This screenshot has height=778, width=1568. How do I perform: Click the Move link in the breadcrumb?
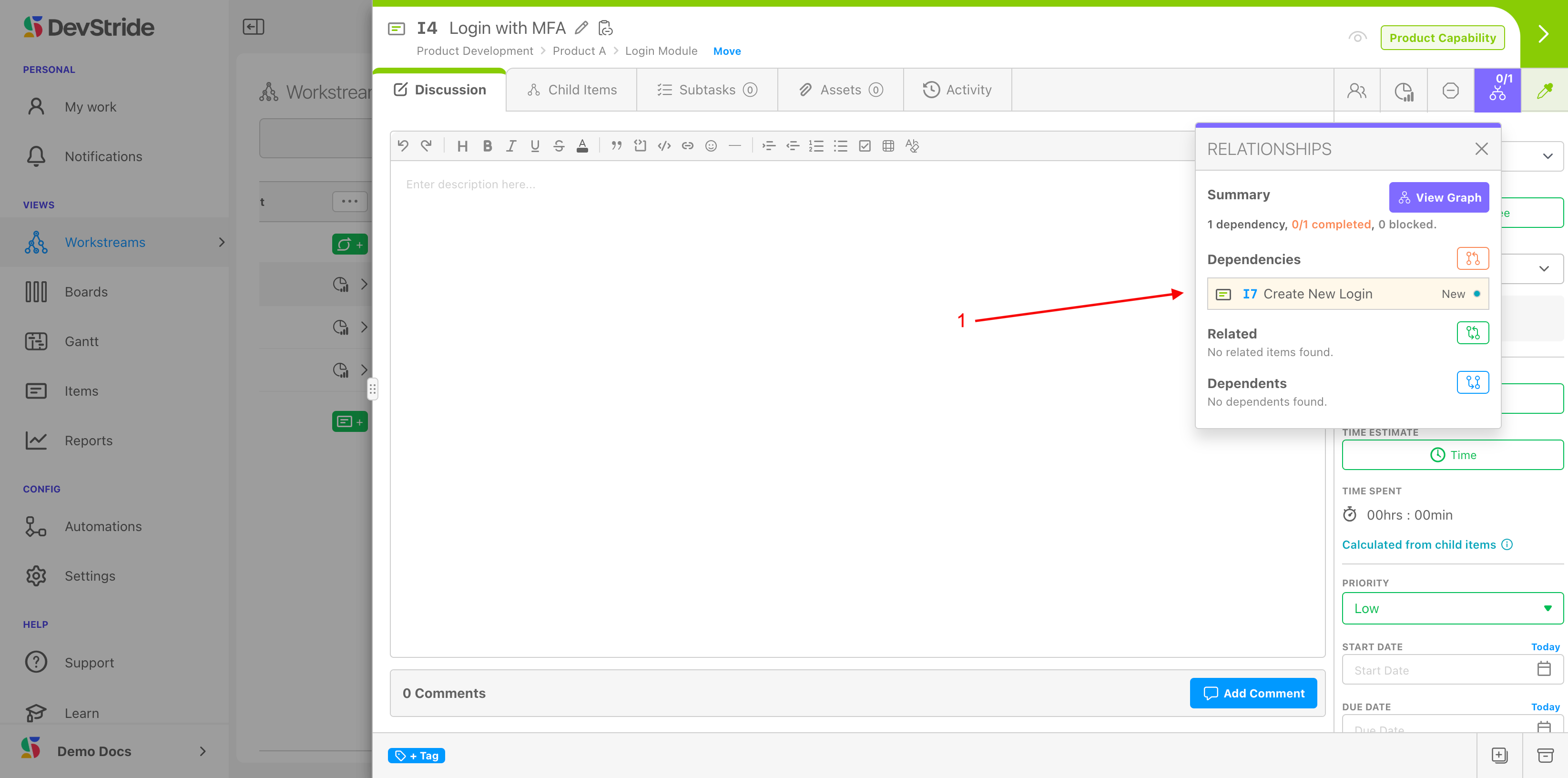coord(726,51)
